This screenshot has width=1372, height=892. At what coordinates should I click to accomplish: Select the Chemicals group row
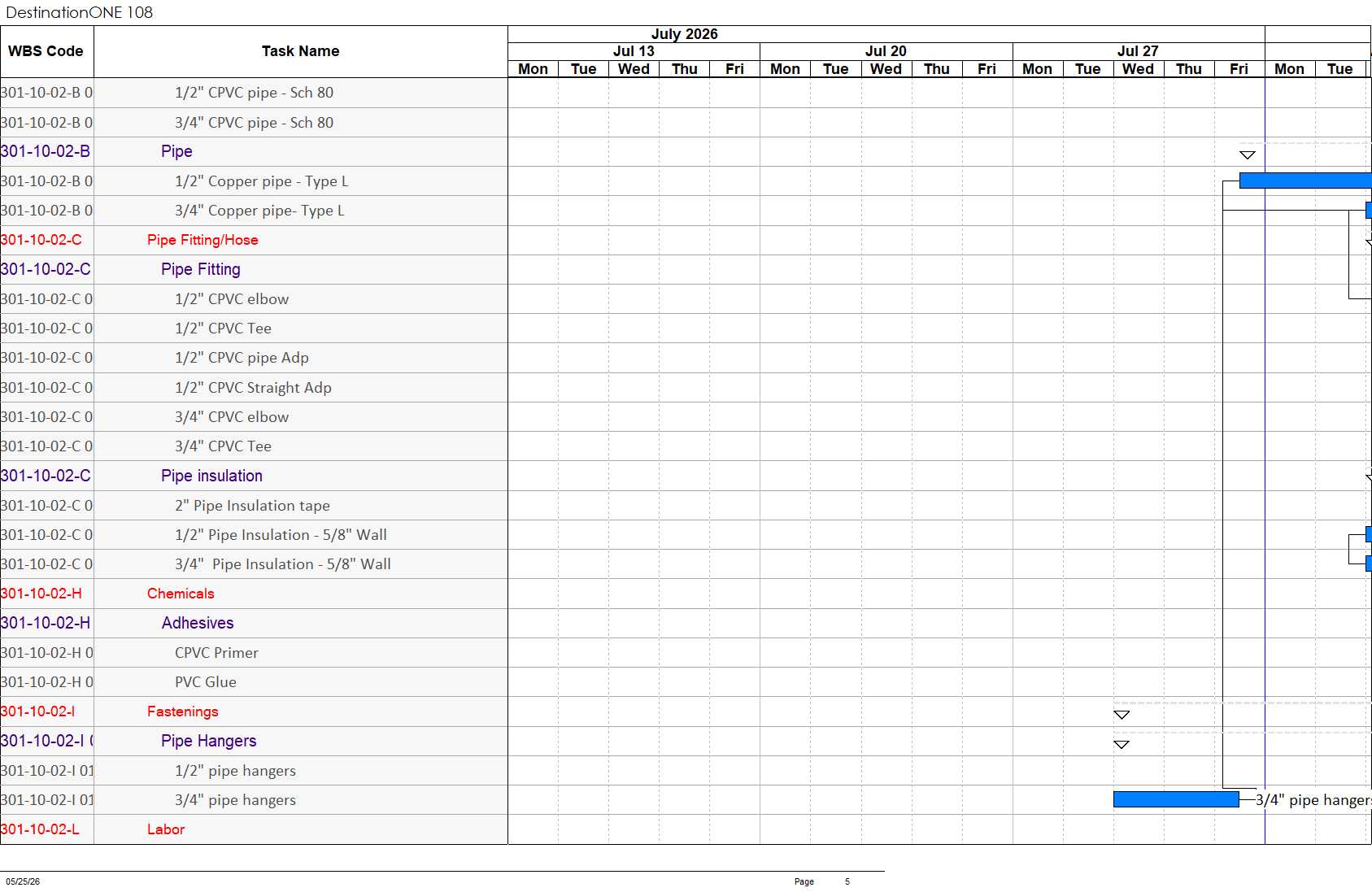point(181,594)
